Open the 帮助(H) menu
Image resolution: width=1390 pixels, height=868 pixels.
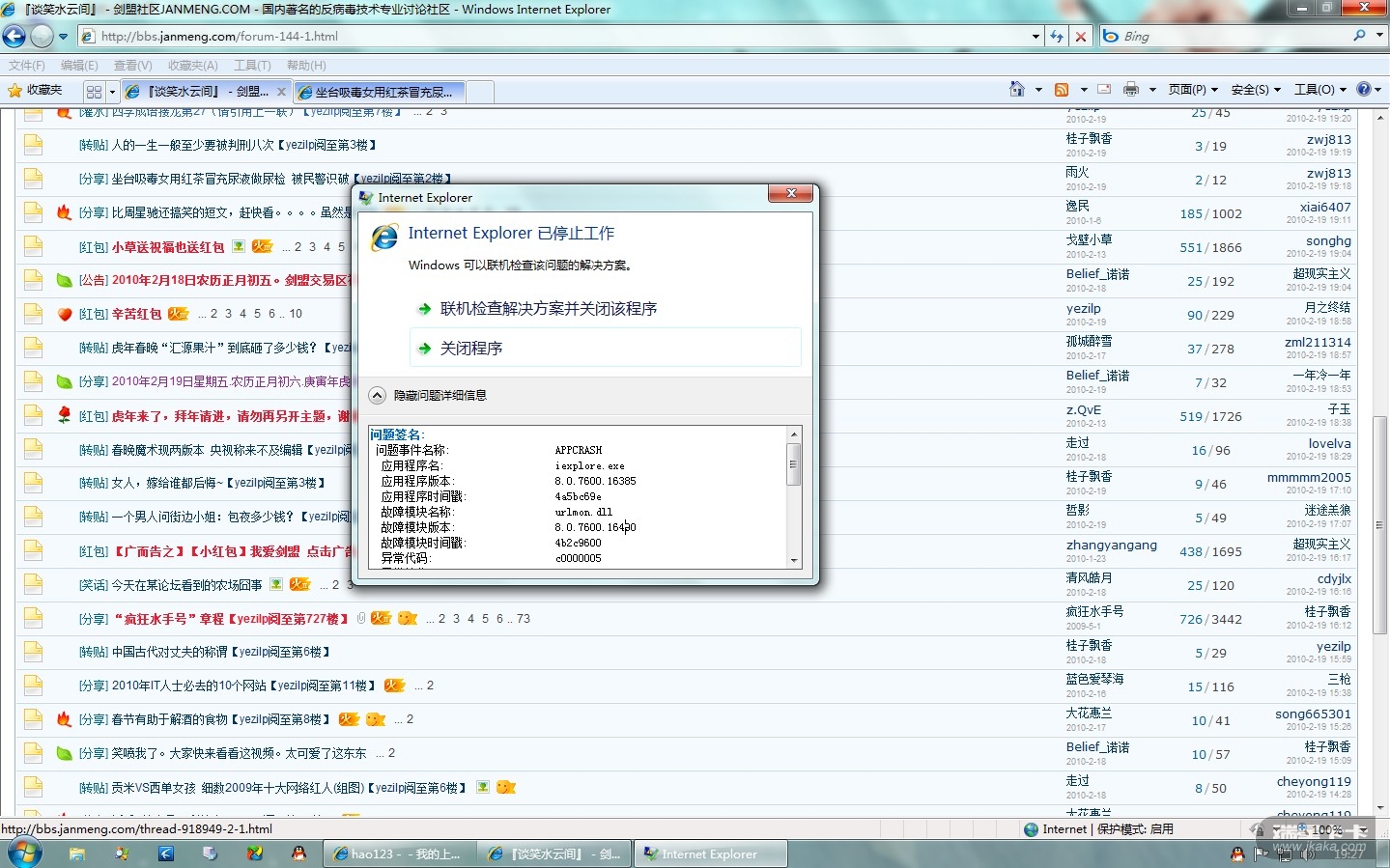306,66
